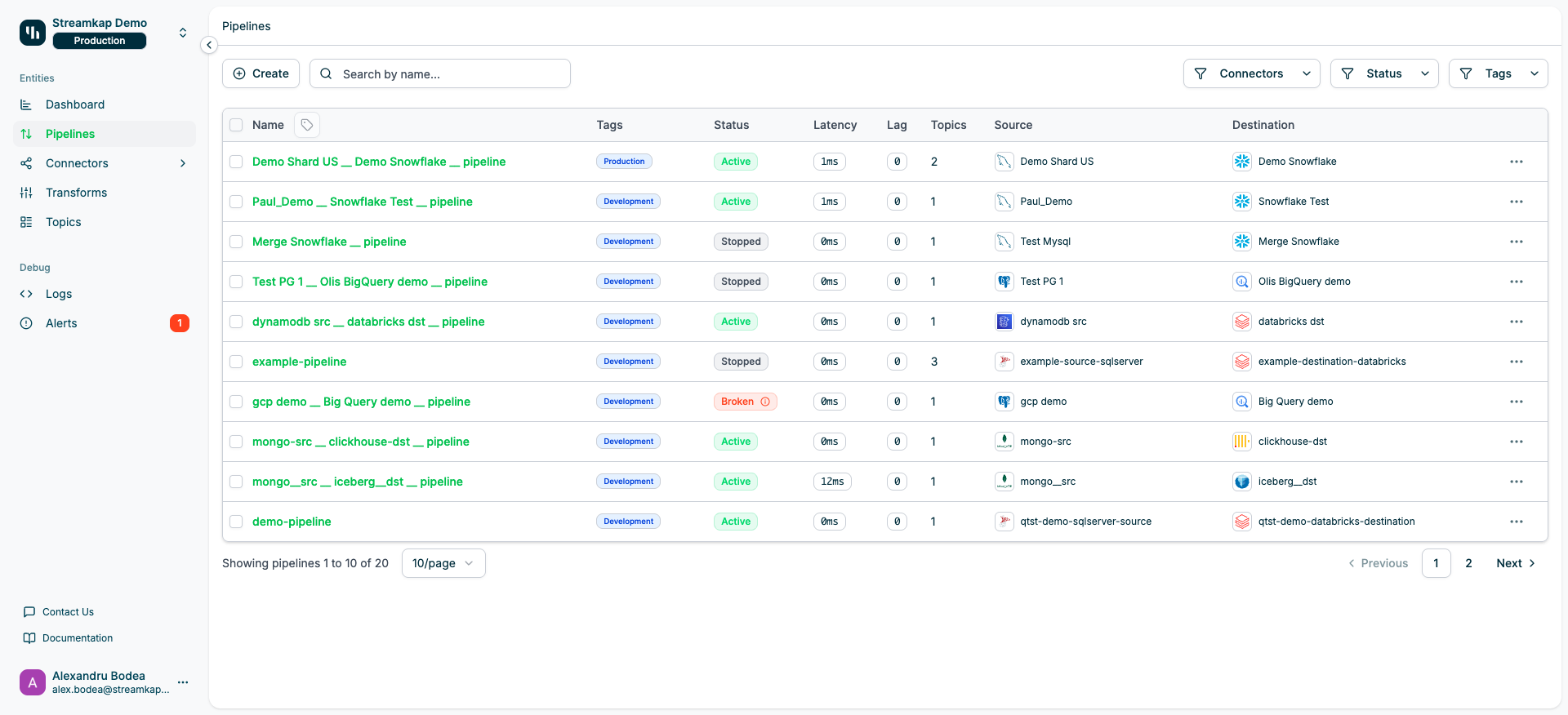This screenshot has height=715, width=1568.
Task: Focus the Search by name field
Action: 439,73
